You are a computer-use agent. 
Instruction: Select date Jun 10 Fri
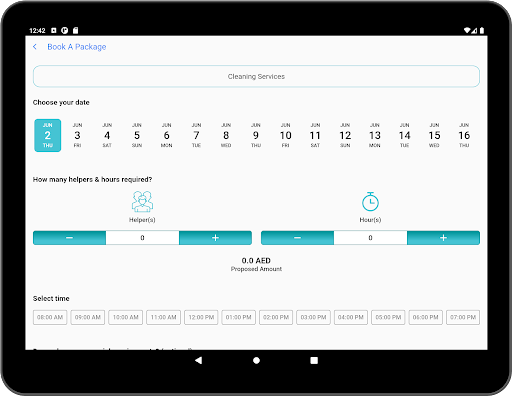(x=286, y=135)
